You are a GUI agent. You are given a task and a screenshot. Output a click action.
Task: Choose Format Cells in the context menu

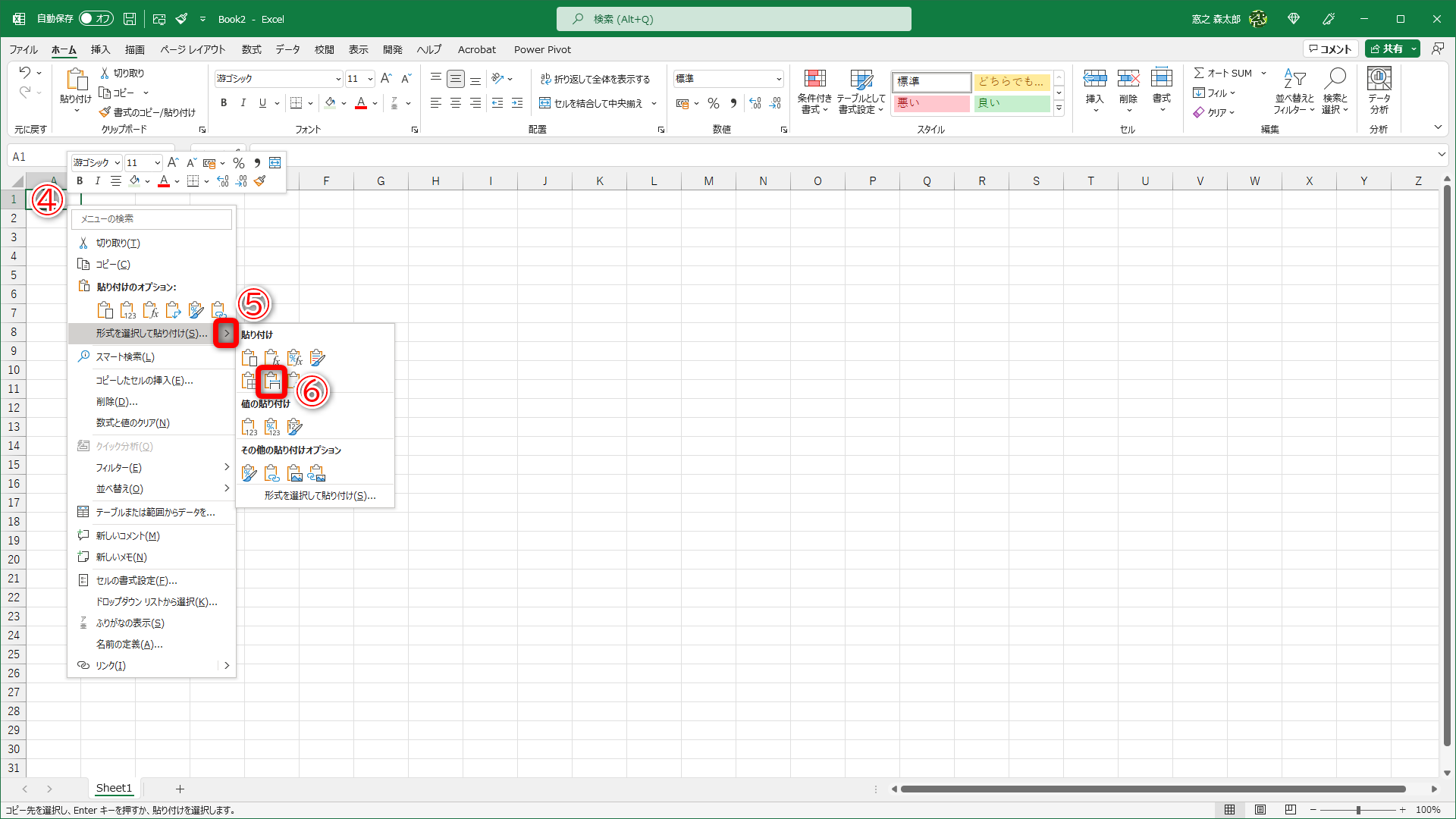(x=136, y=580)
